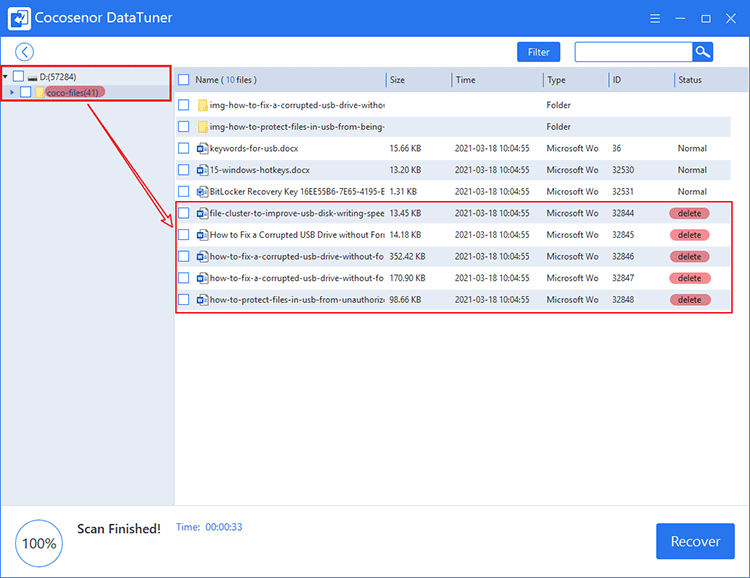Screen dimensions: 750x578
Task: Click delete badge for ID 32844
Action: point(689,213)
